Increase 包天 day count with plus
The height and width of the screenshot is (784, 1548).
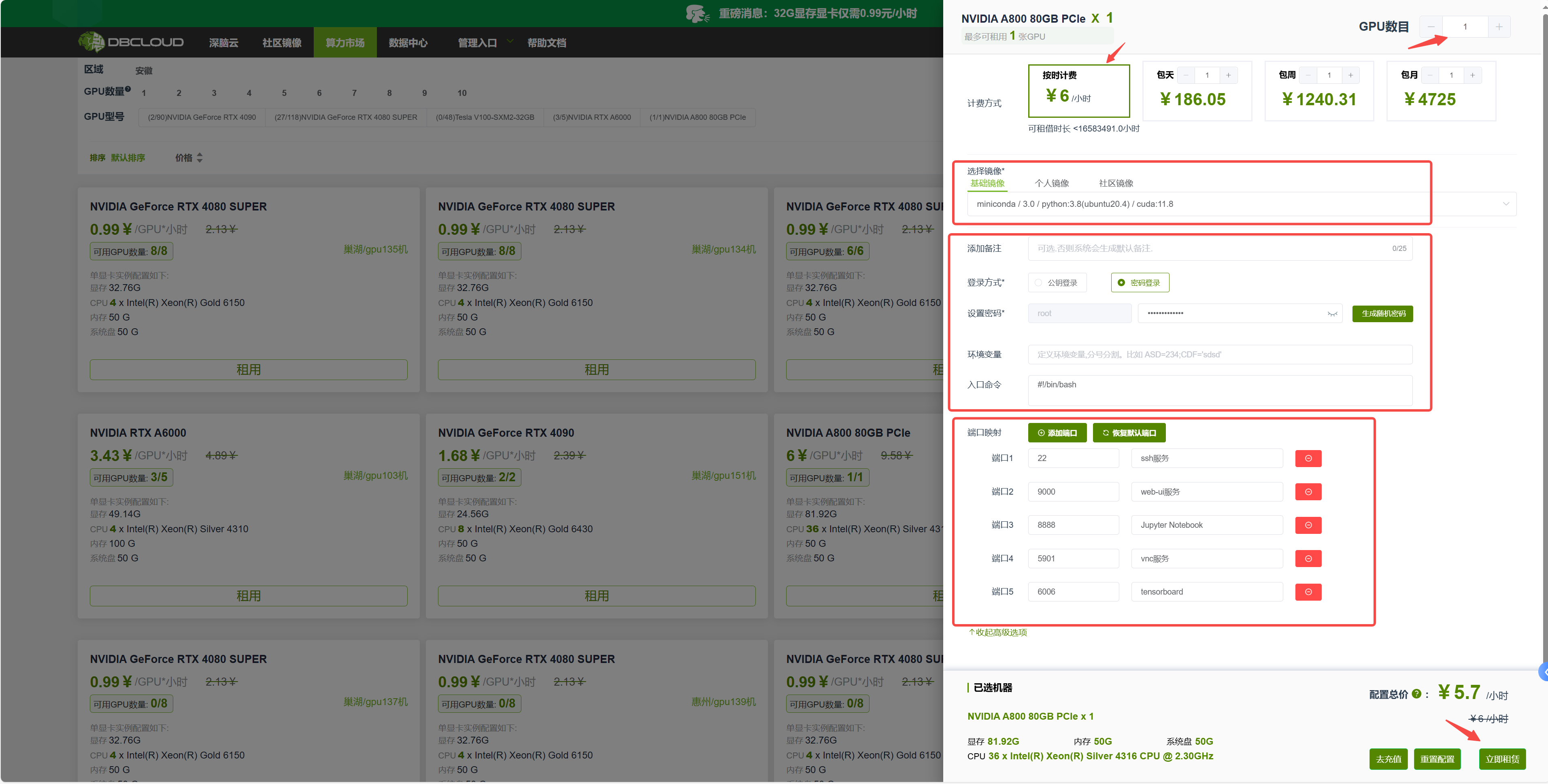[1228, 75]
